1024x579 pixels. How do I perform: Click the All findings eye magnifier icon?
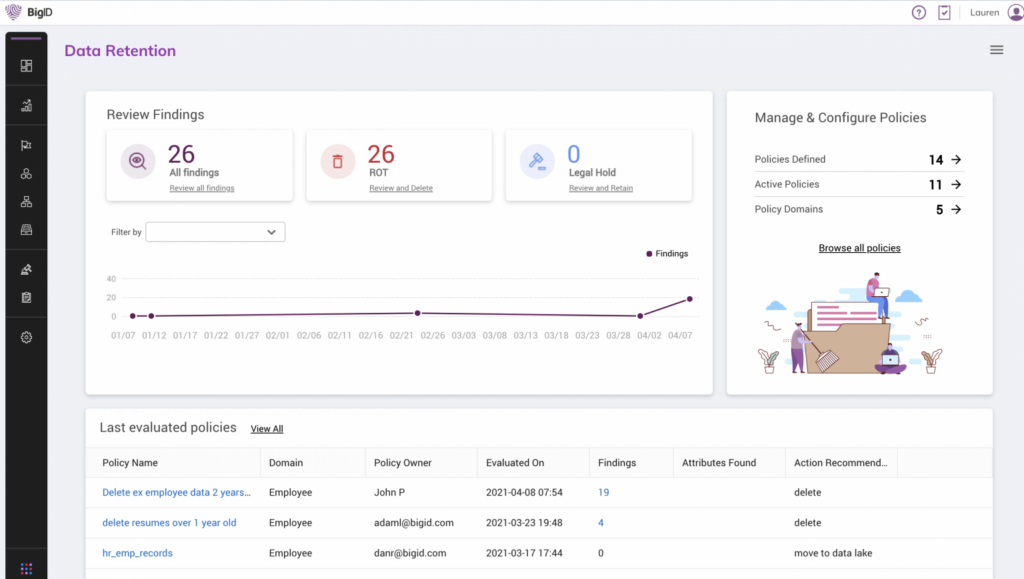point(138,161)
